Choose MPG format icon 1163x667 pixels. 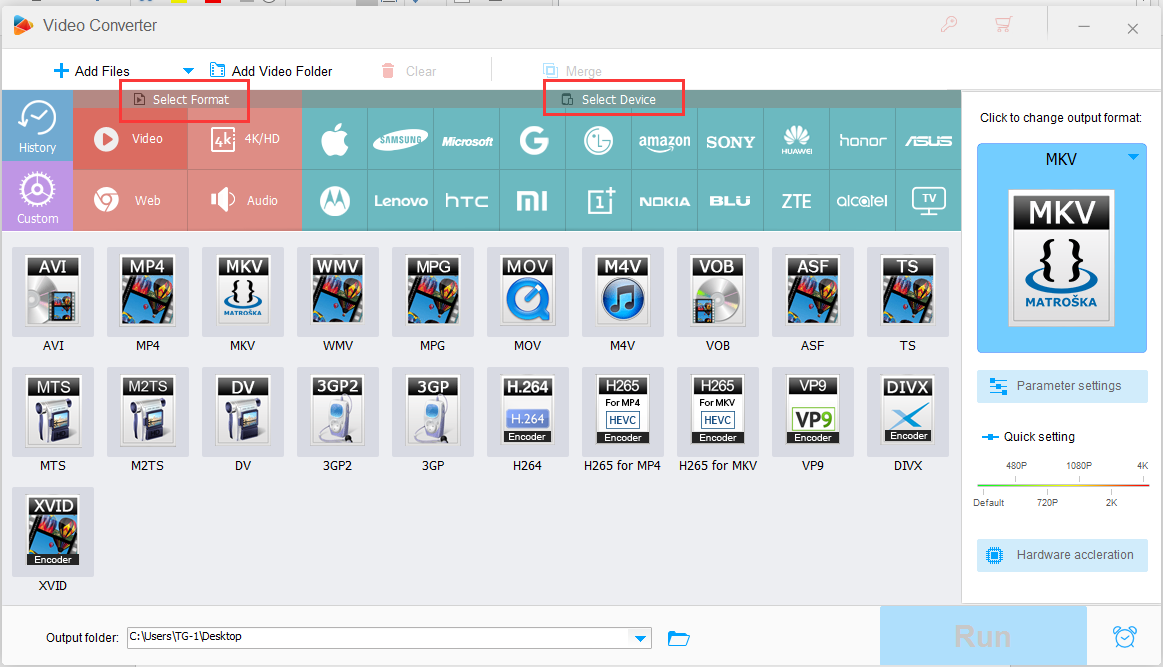[432, 292]
